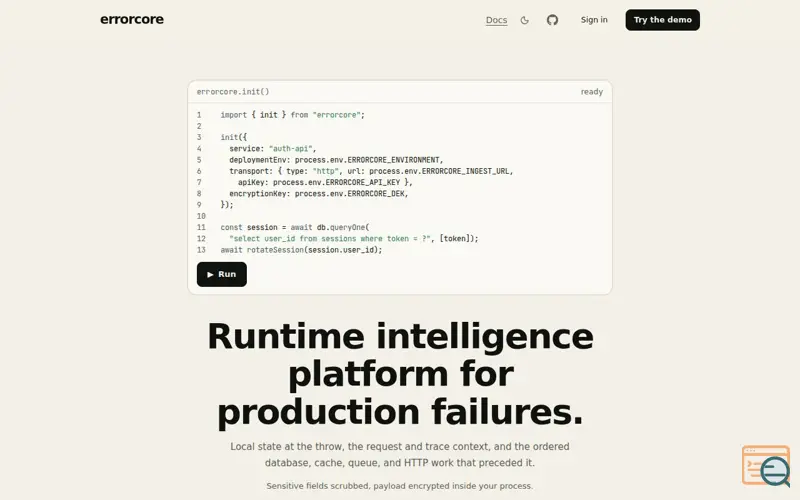This screenshot has height=500, width=800.
Task: Open the browser-search widget in the page corner
Action: pos(766,465)
